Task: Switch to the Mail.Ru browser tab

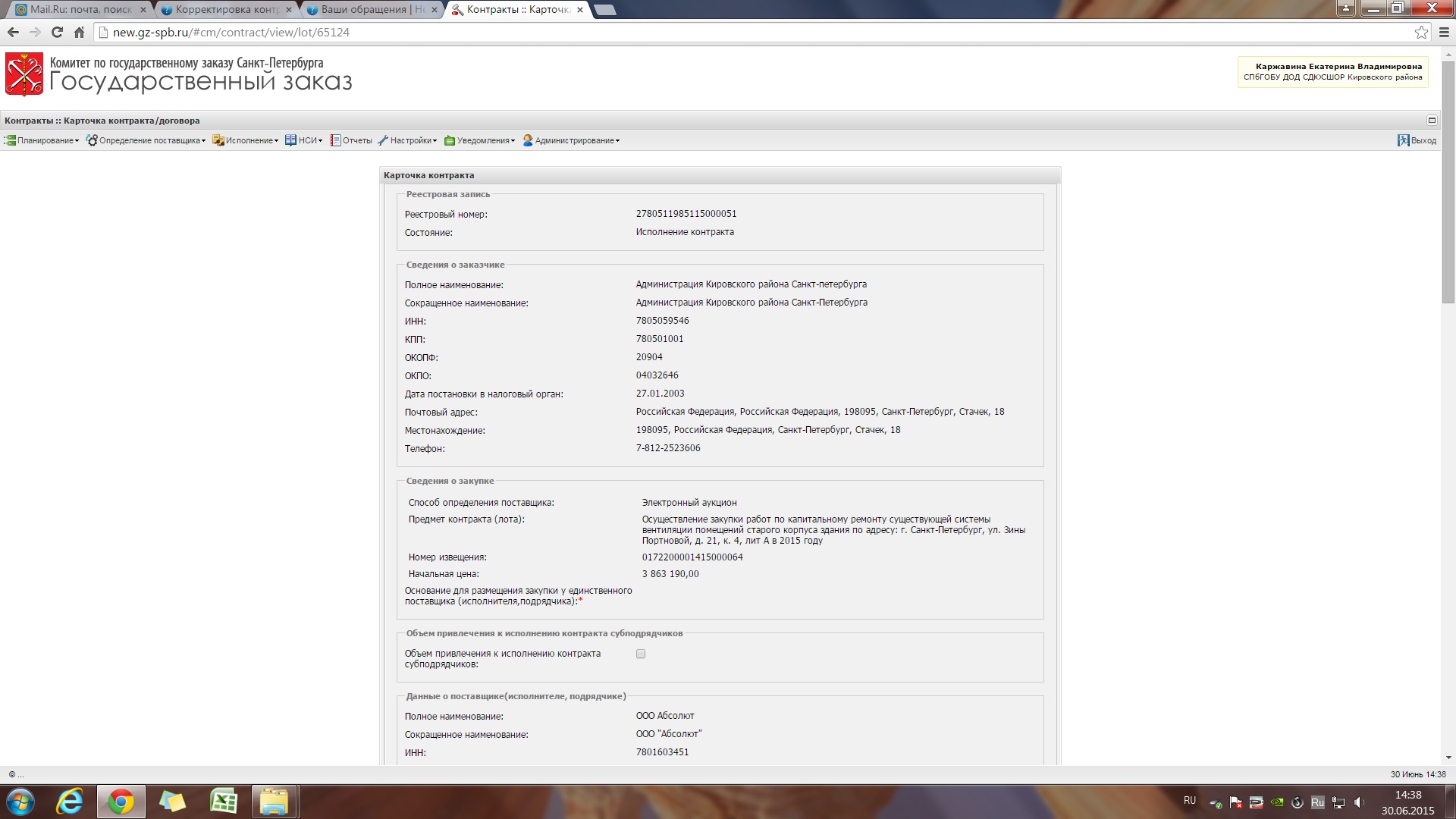Action: click(76, 10)
